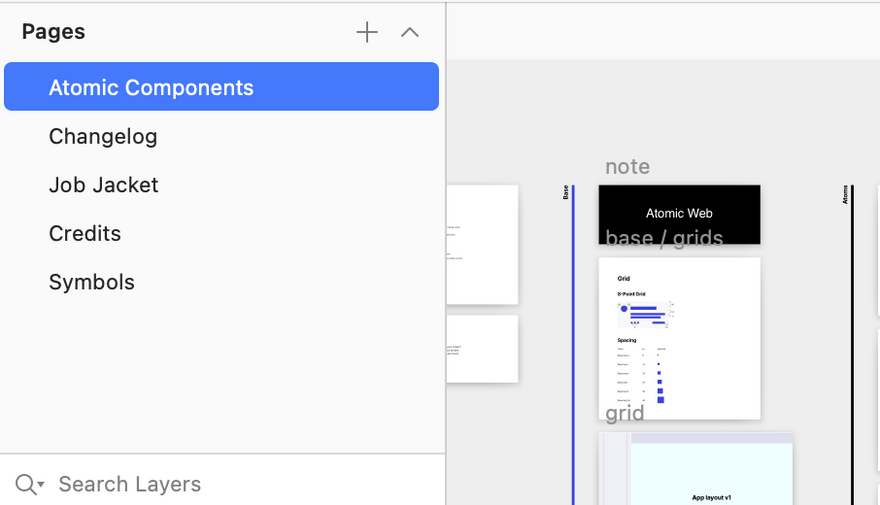
Task: Select the lower white artboard at left edge
Action: tap(482, 349)
